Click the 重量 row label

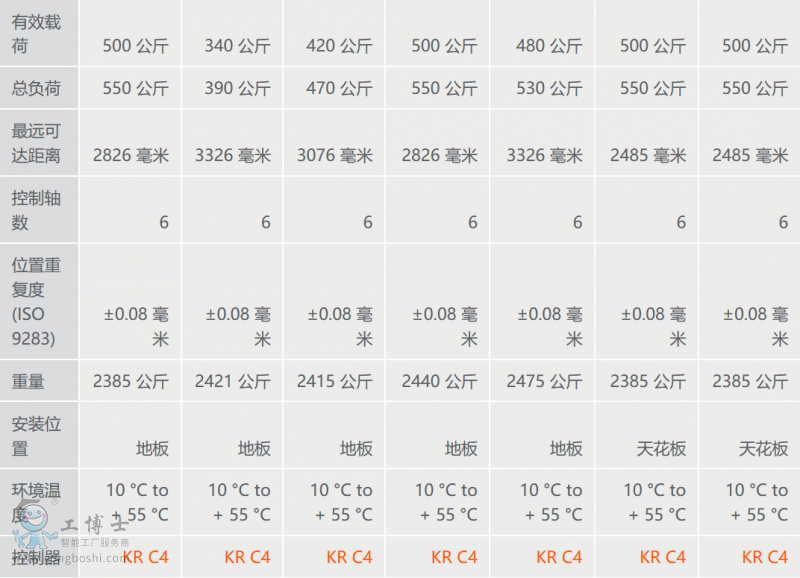pyautogui.click(x=28, y=381)
